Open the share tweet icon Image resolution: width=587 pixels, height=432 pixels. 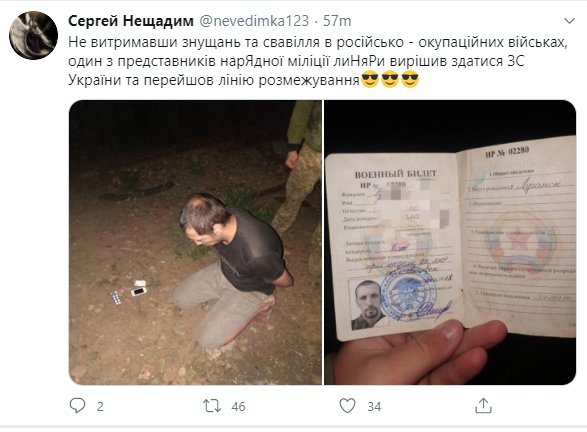point(483,406)
